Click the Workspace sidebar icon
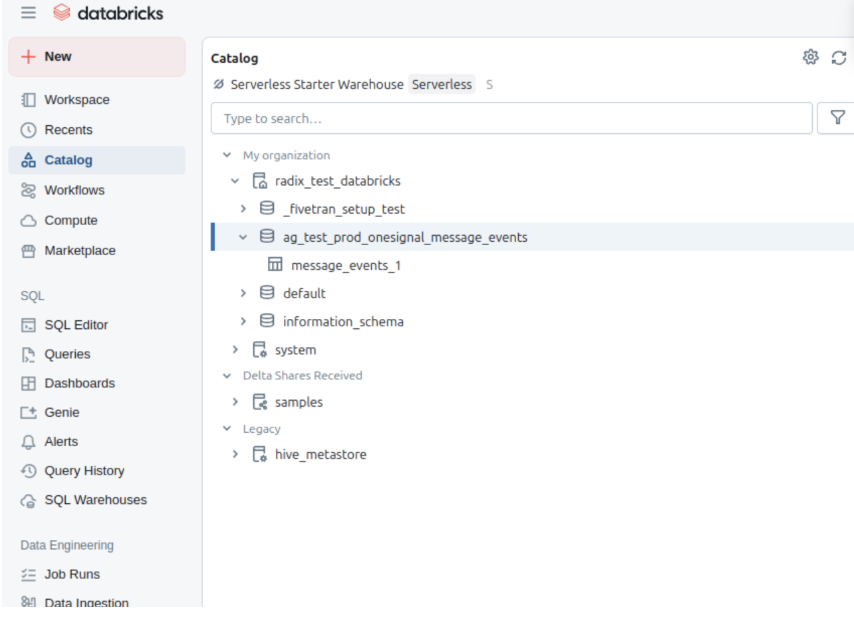 coord(28,100)
